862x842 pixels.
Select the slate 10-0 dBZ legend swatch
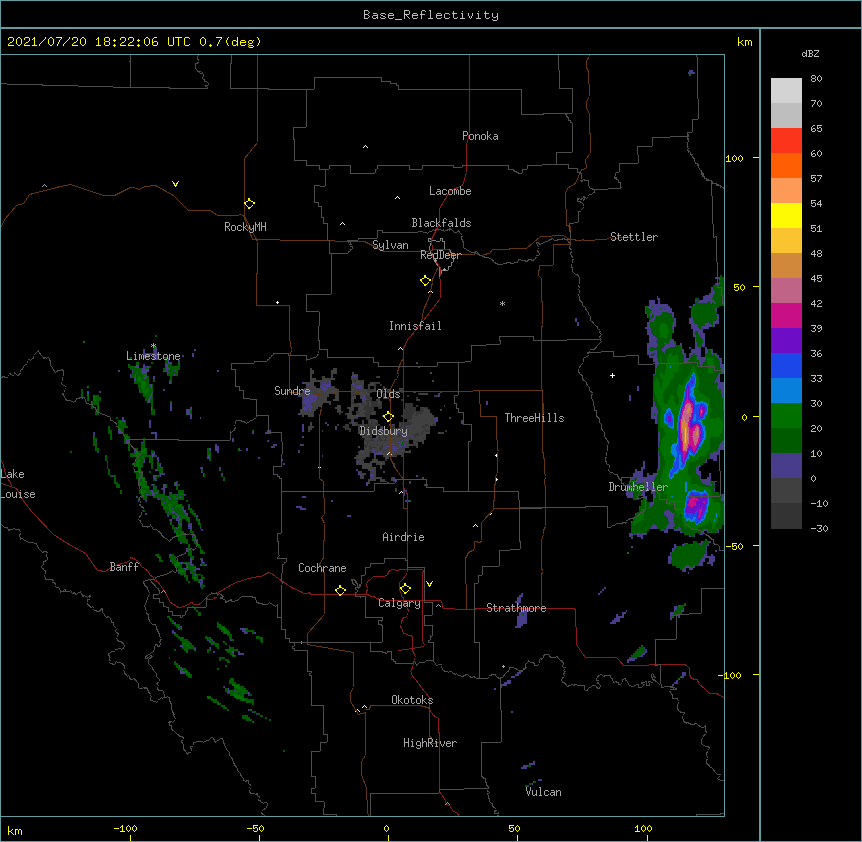click(786, 466)
